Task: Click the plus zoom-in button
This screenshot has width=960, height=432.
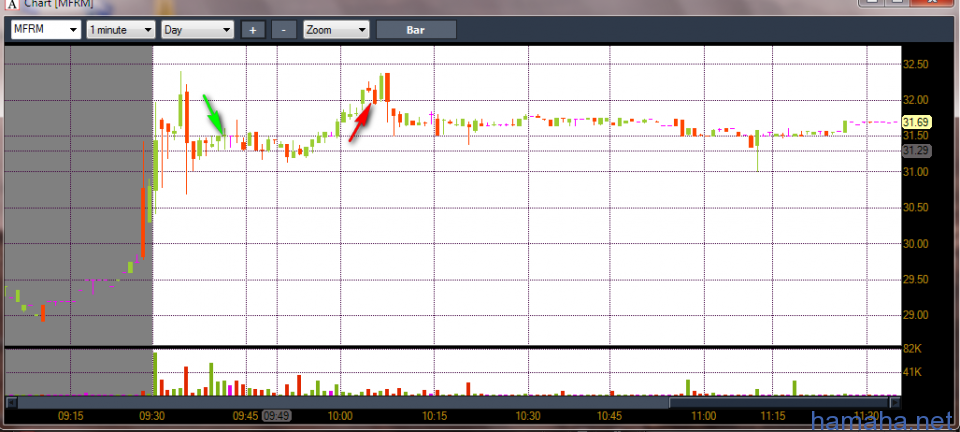Action: tap(253, 29)
